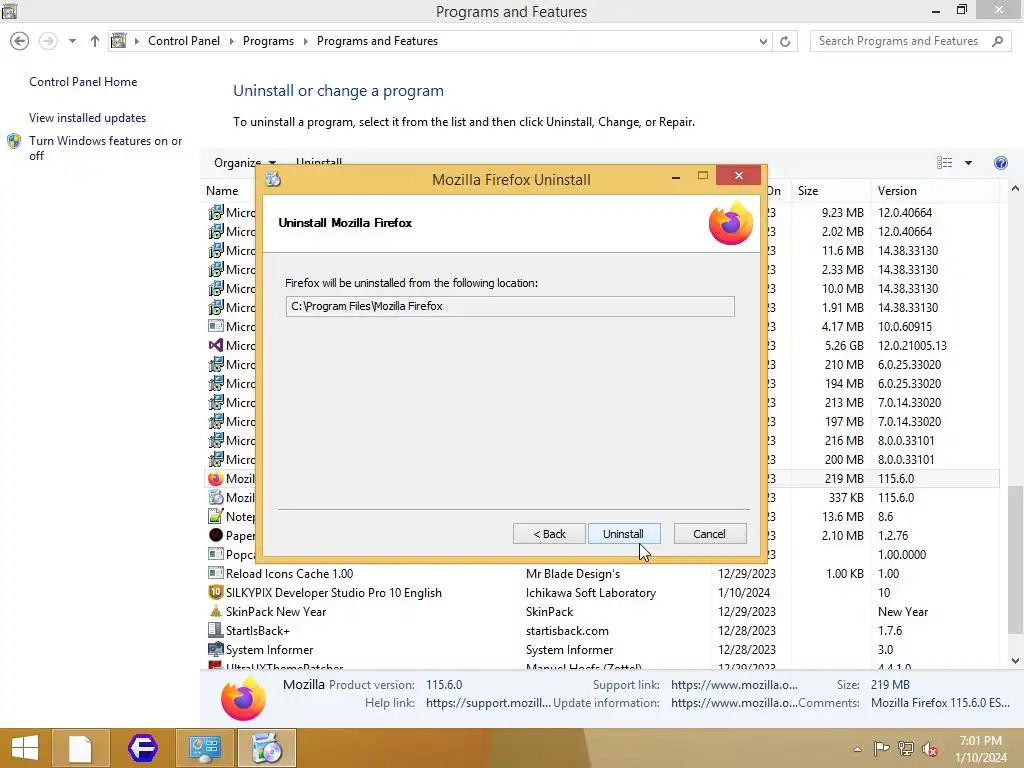1024x768 pixels.
Task: Expand the chevron after Programs breadcrumb
Action: click(305, 41)
